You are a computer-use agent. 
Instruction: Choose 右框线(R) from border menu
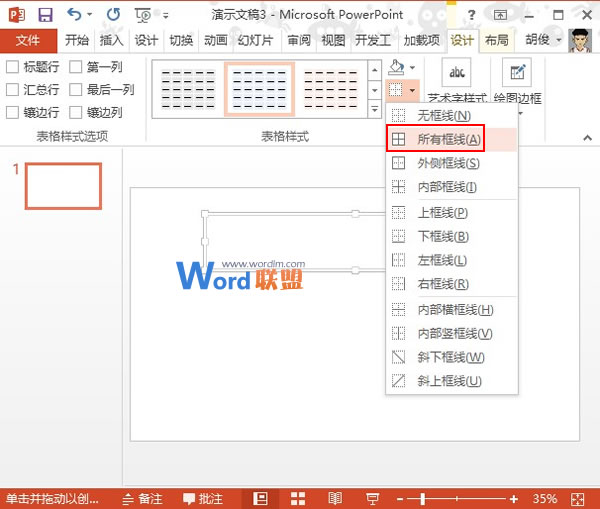click(452, 284)
